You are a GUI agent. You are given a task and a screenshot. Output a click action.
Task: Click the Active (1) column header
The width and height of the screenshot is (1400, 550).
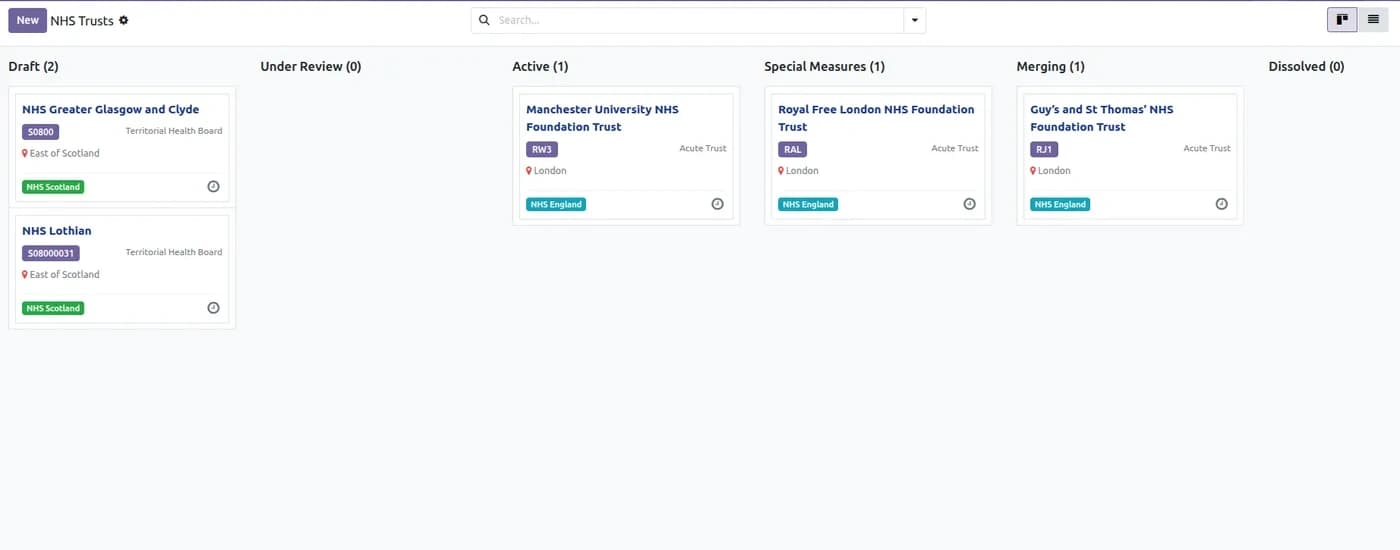(540, 67)
